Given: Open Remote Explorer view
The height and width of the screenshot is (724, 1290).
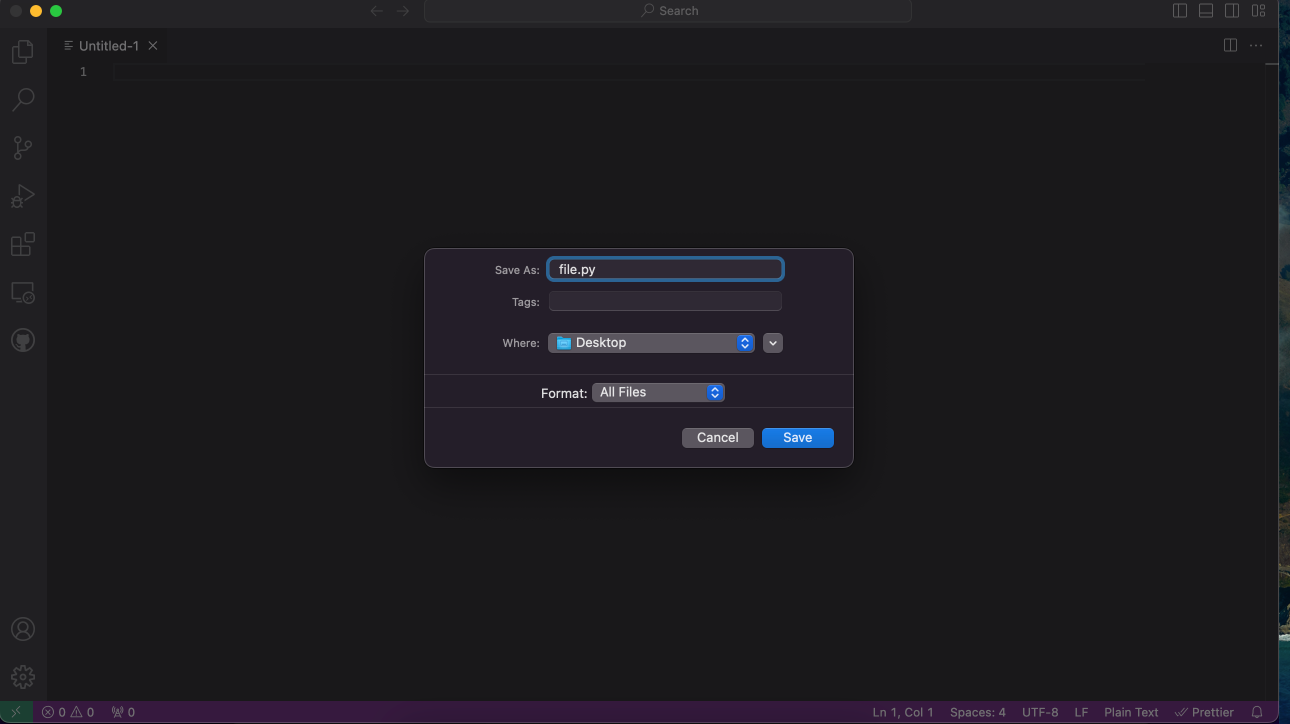Looking at the screenshot, I should [x=22, y=293].
